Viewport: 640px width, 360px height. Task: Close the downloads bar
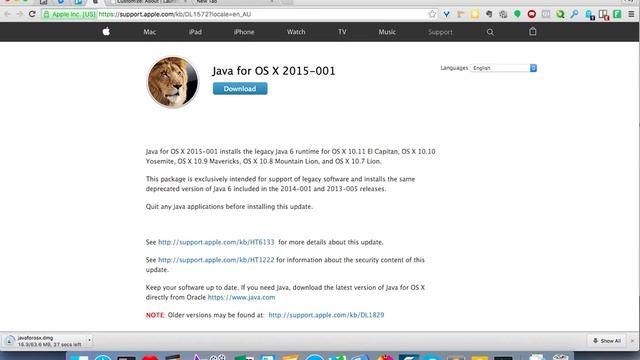click(633, 341)
